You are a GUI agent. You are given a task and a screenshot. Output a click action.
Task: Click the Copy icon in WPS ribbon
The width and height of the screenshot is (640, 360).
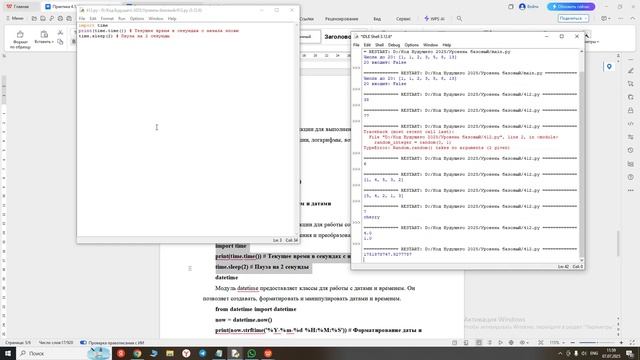click(x=60, y=42)
